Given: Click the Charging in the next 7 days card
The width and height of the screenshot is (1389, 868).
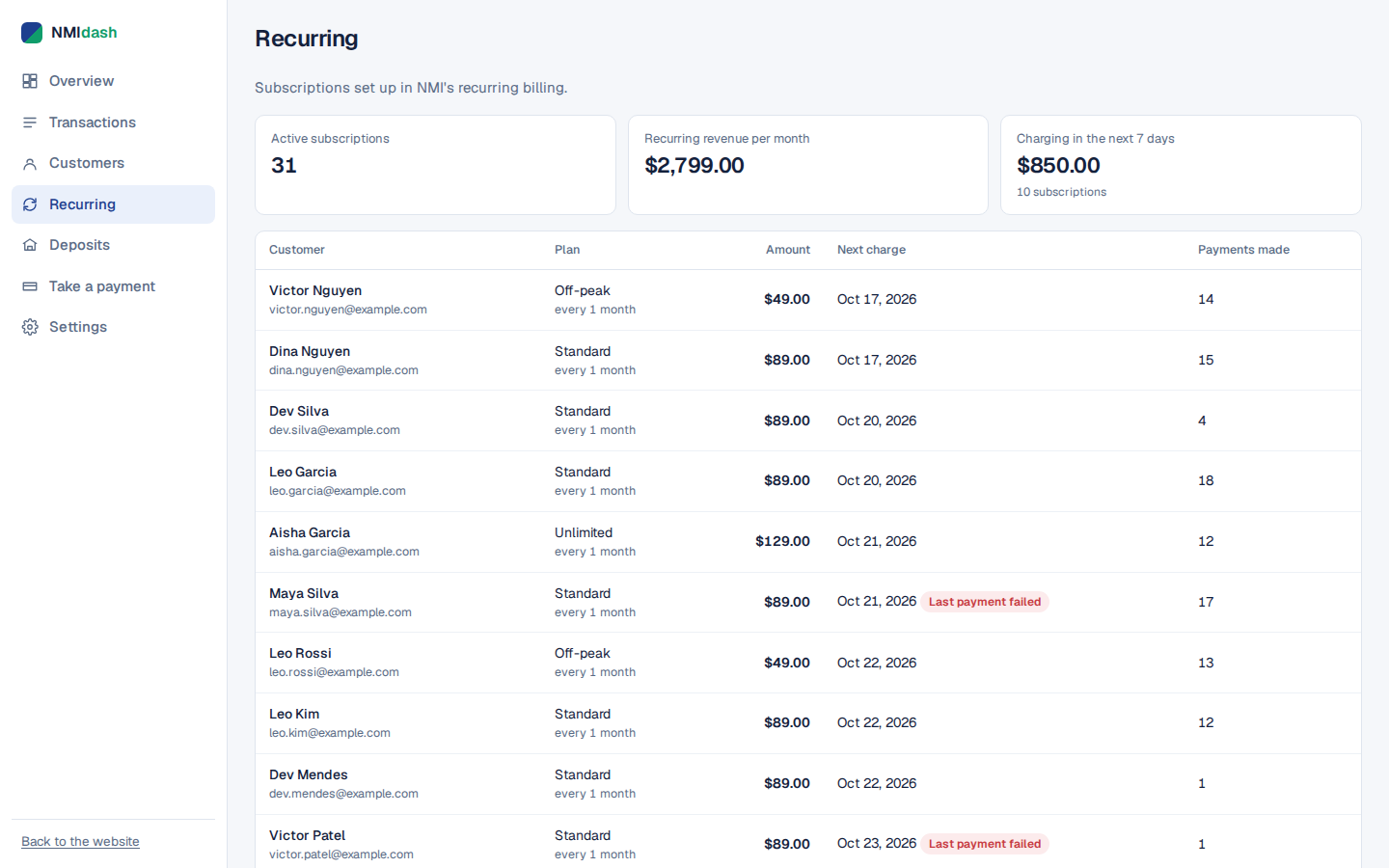Looking at the screenshot, I should click(1181, 165).
